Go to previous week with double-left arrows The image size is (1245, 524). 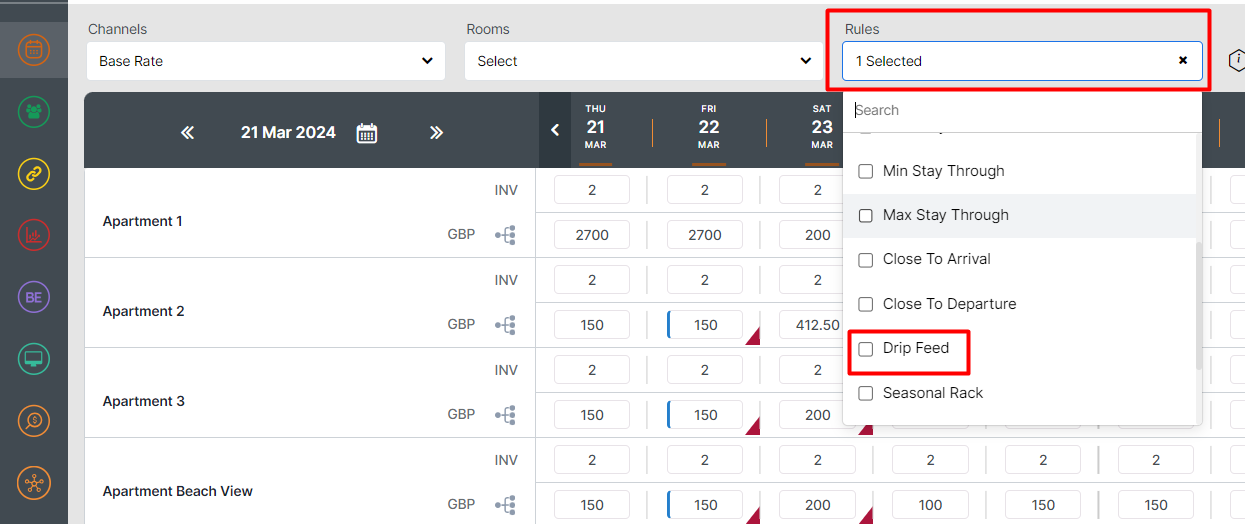188,133
